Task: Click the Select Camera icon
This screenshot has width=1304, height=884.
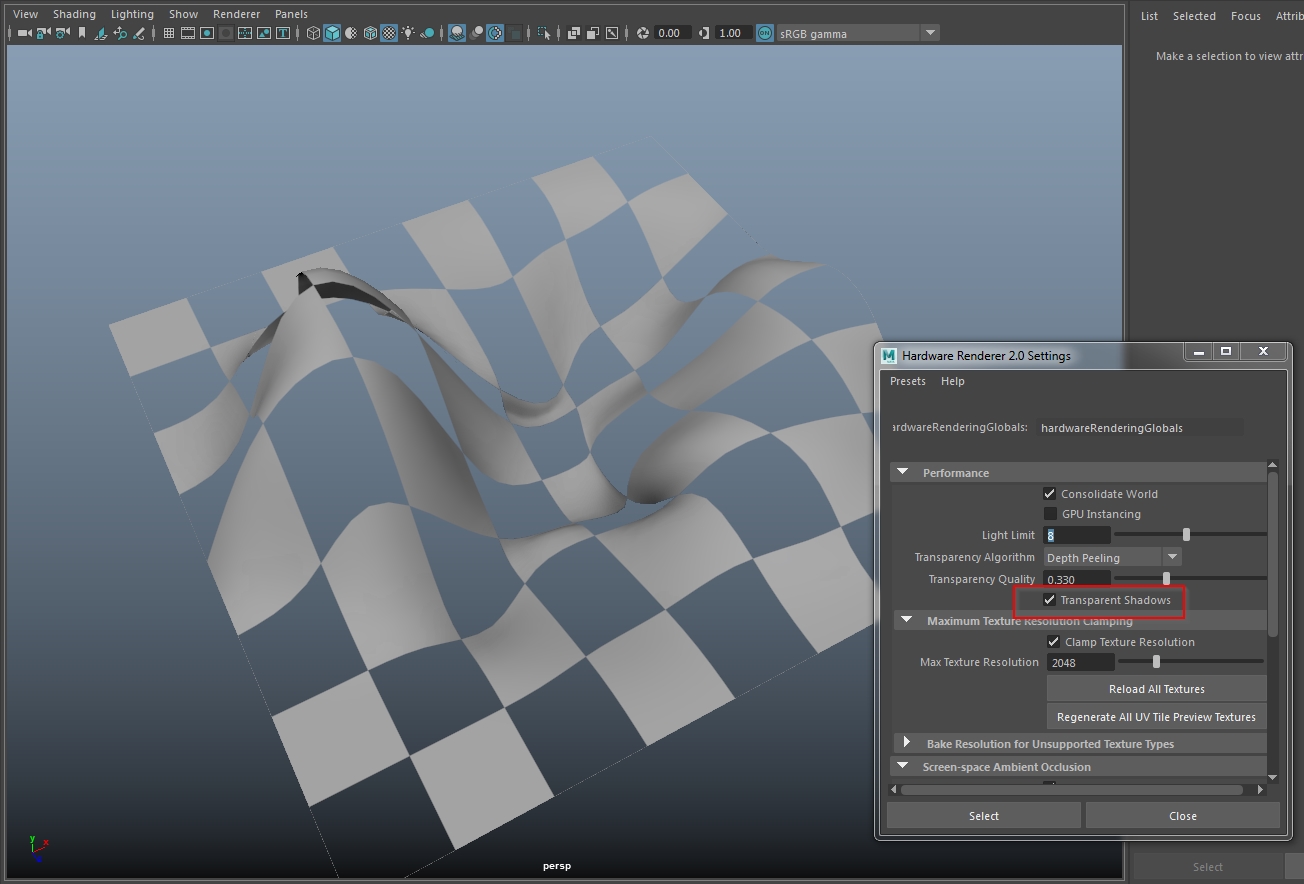Action: (x=25, y=33)
